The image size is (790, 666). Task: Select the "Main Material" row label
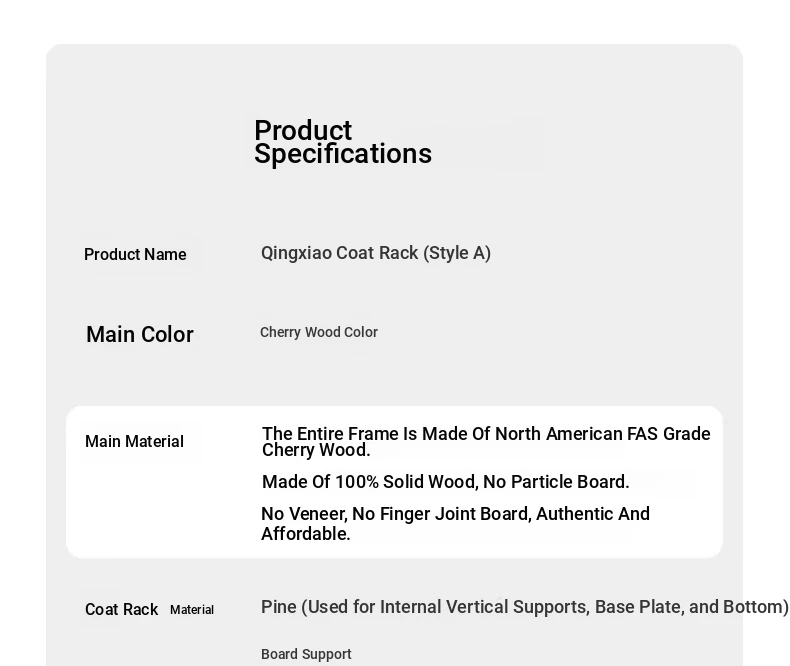tap(134, 442)
